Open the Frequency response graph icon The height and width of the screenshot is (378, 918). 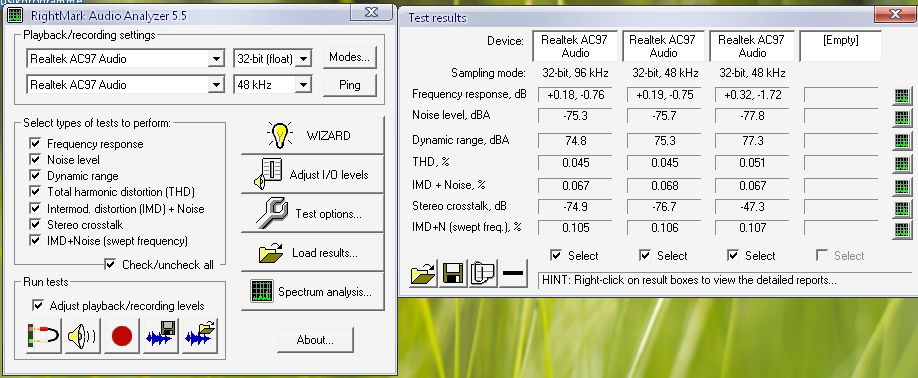[902, 96]
